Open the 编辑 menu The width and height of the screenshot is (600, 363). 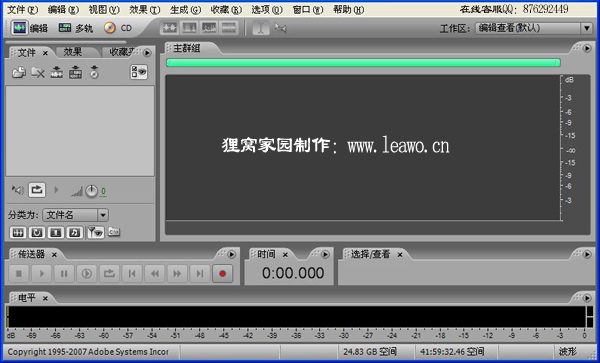(x=63, y=10)
